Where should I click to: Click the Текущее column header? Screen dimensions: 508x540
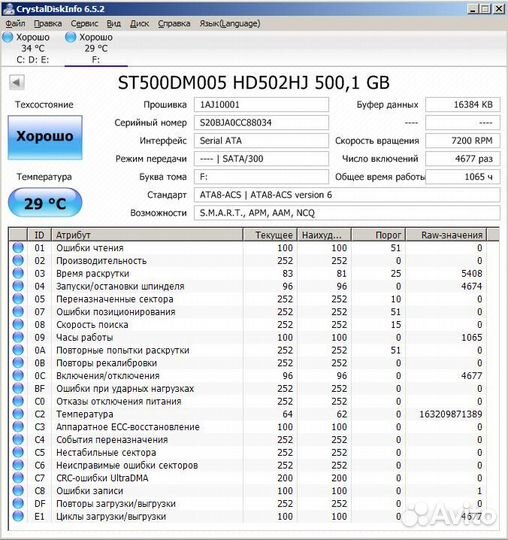tap(270, 235)
